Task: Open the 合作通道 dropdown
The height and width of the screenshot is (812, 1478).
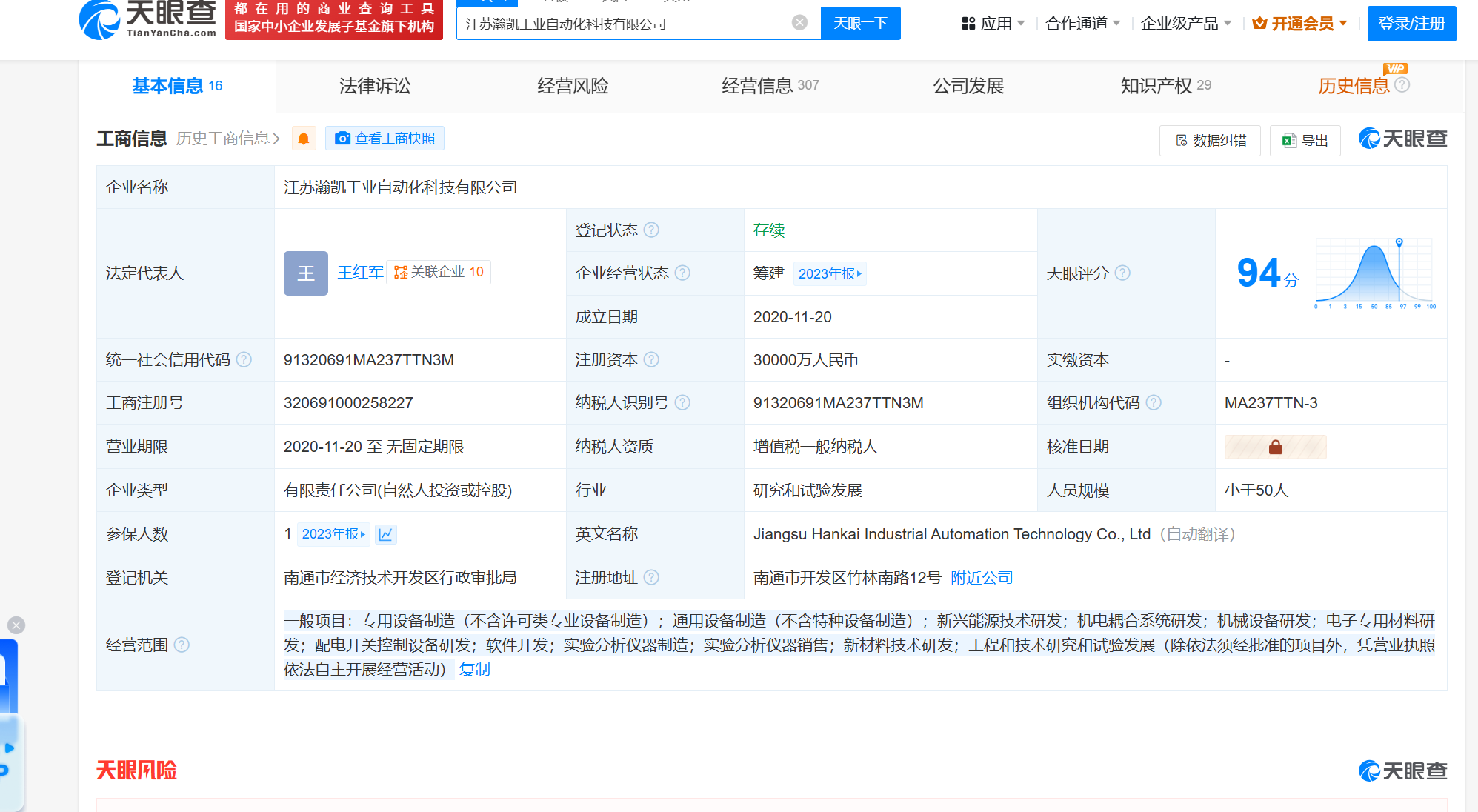Action: tap(1082, 24)
